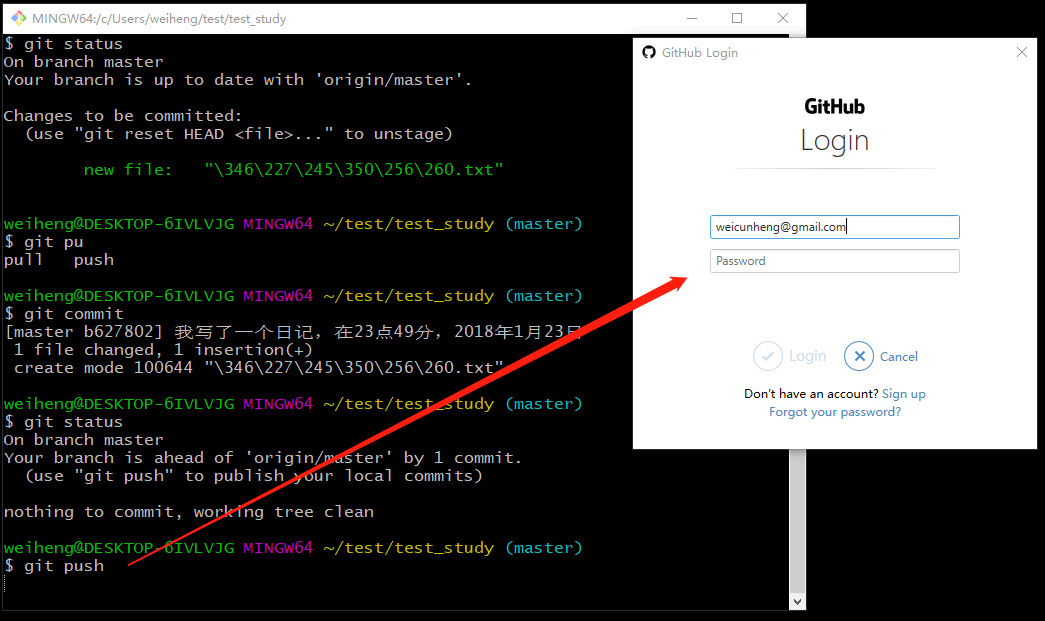
Task: Click the MINGW64 window title text
Action: (159, 19)
